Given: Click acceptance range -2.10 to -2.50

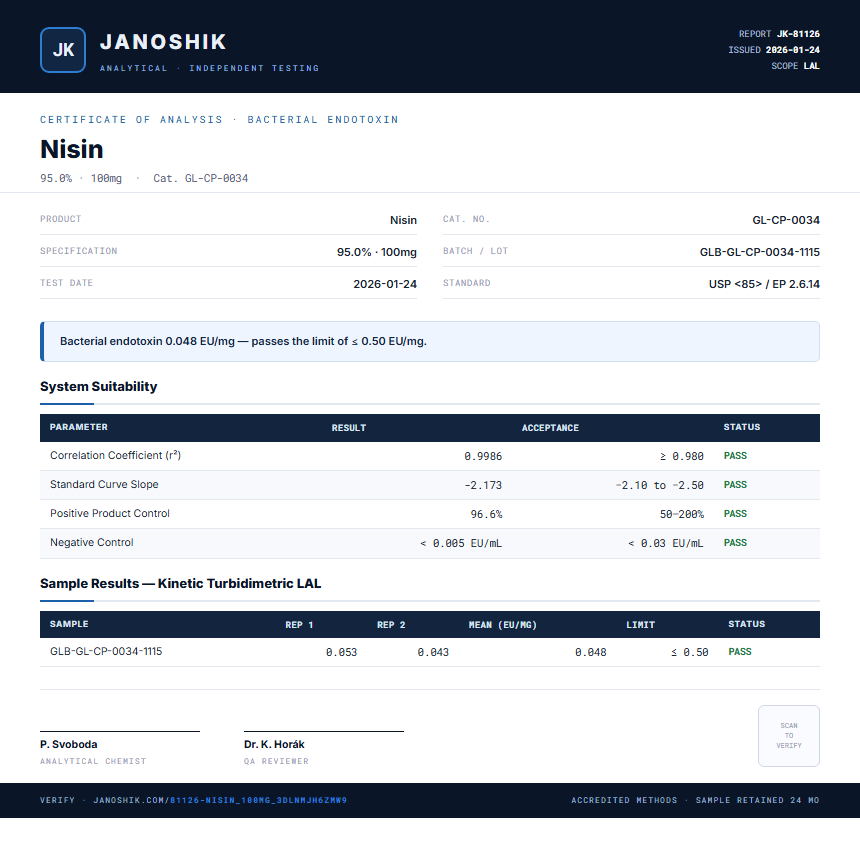Looking at the screenshot, I should pos(659,485).
